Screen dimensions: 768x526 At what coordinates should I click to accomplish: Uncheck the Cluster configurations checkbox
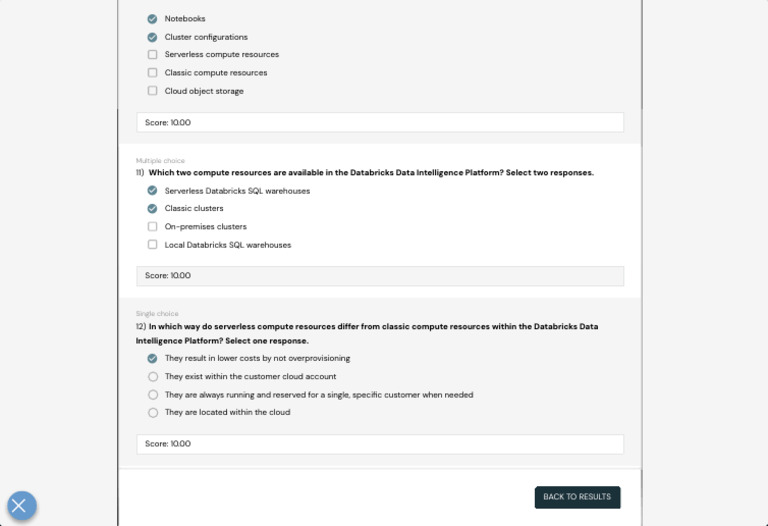click(152, 37)
